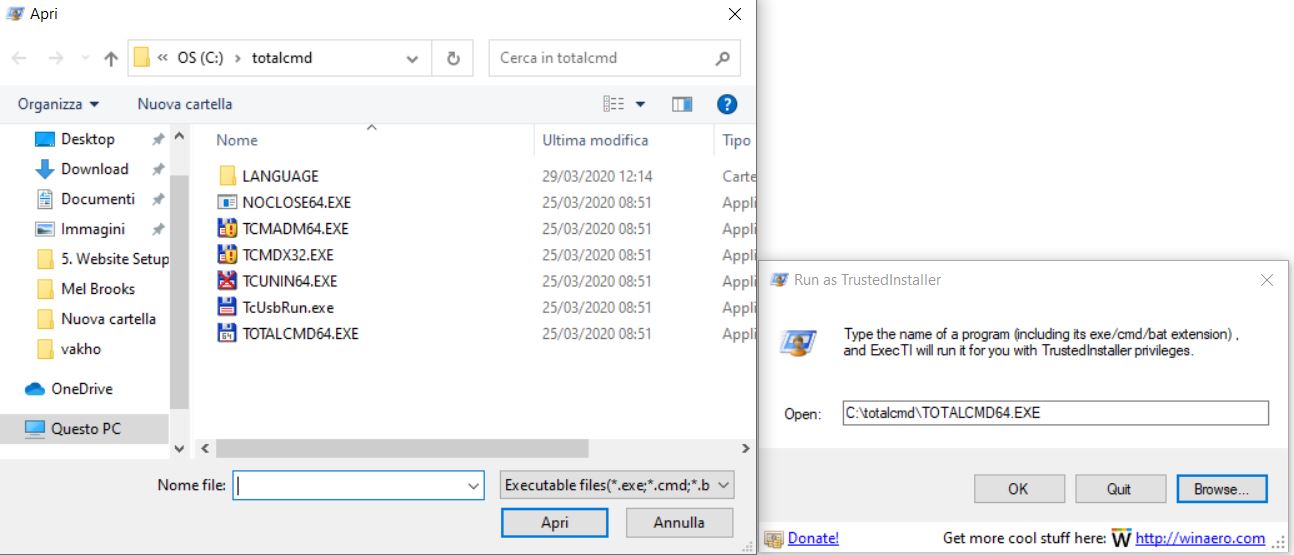Click the TOTALCMD64.EXE floppy icon
This screenshot has height=555, width=1294.
[x=227, y=334]
